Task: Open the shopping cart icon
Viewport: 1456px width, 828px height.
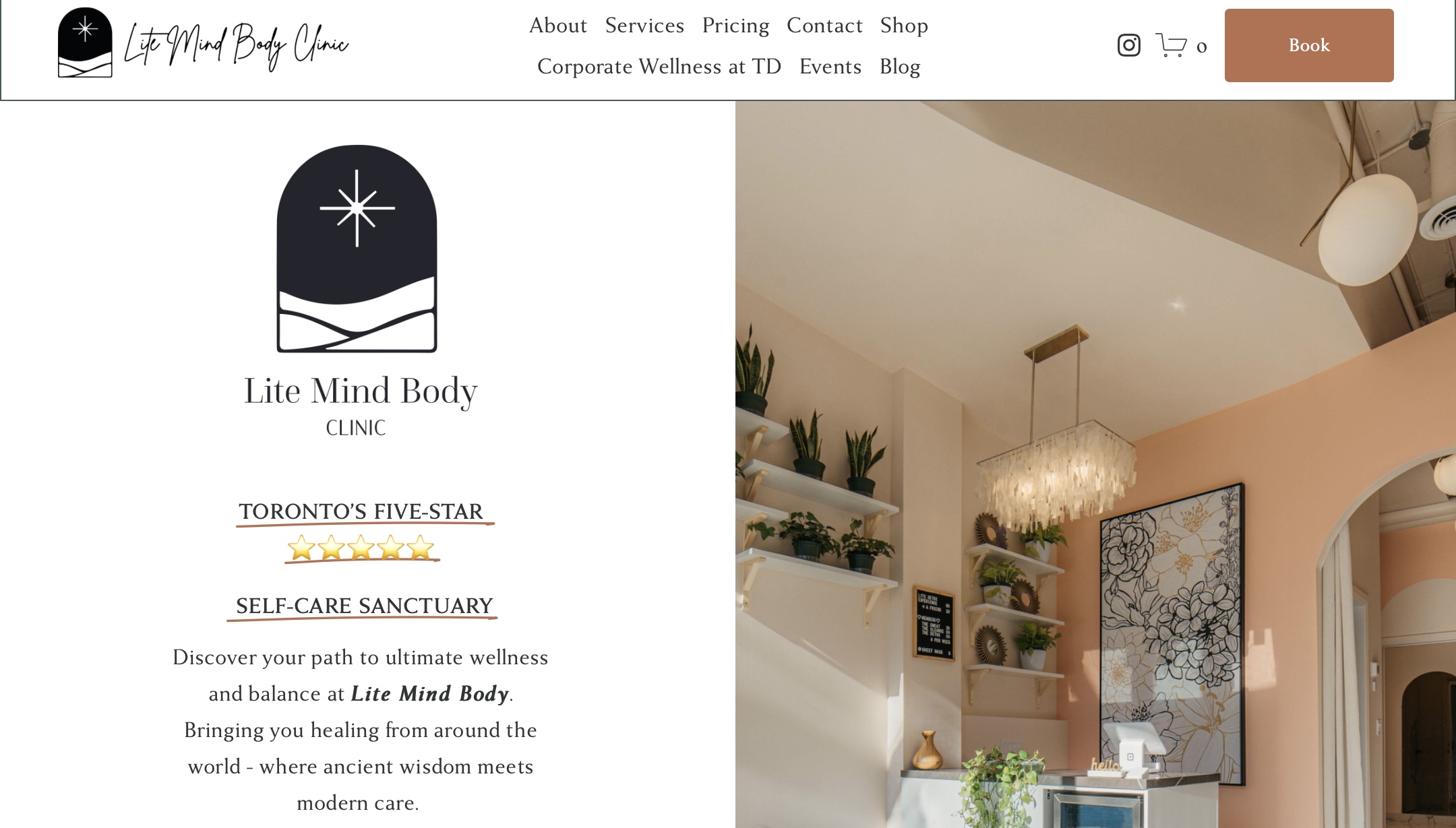Action: tap(1172, 45)
